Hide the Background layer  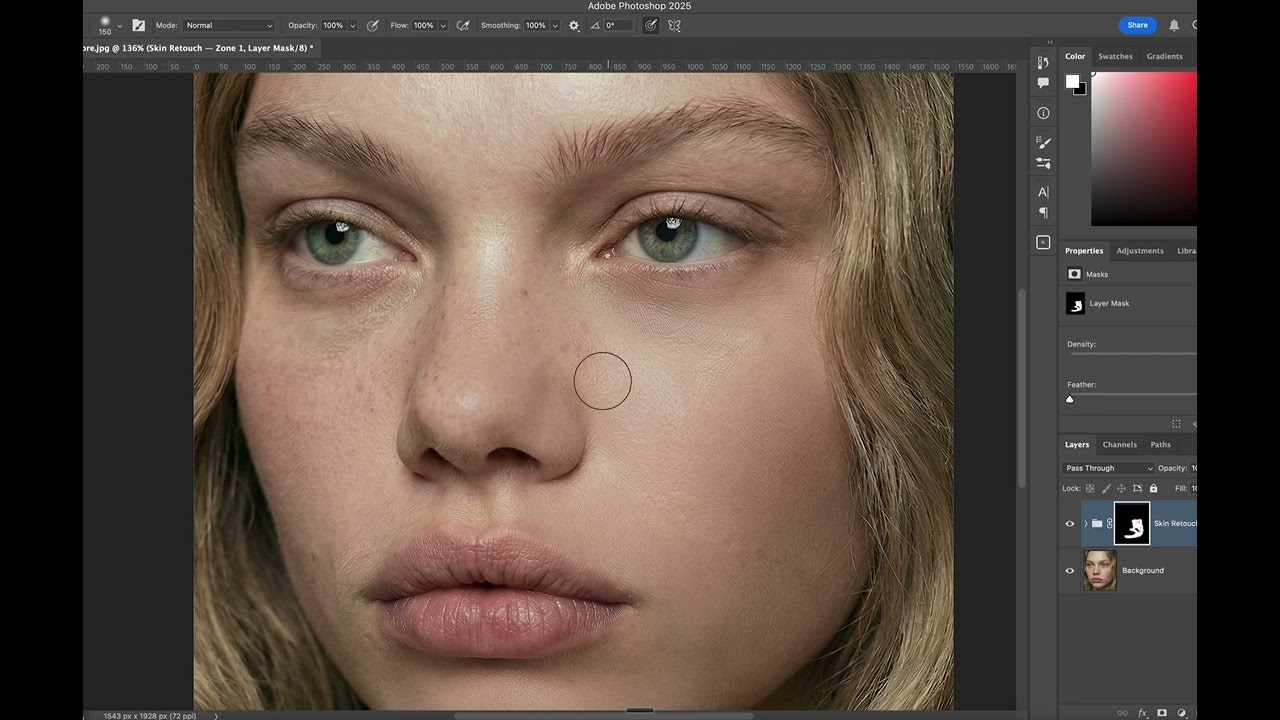tap(1069, 570)
